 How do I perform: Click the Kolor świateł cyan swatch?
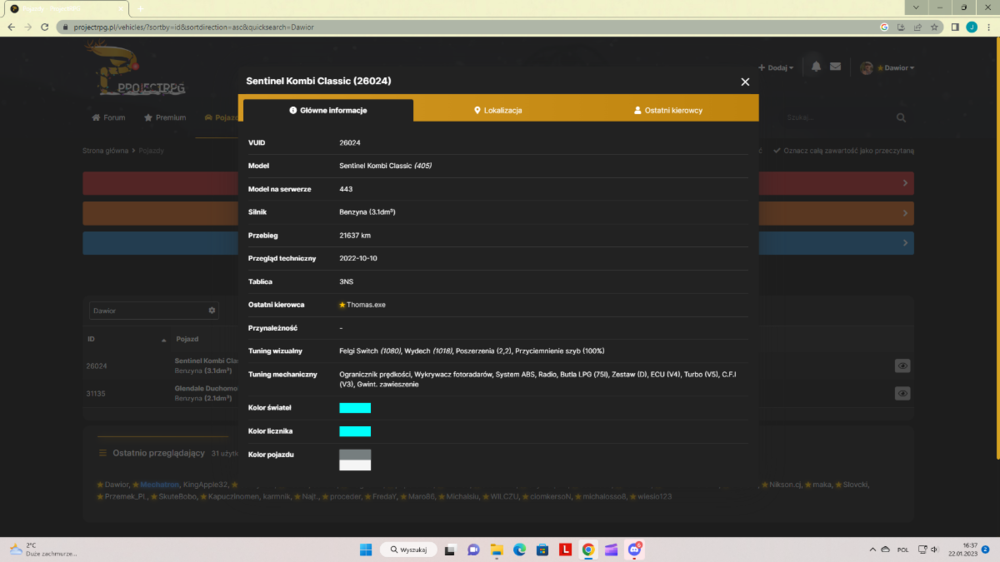point(355,408)
